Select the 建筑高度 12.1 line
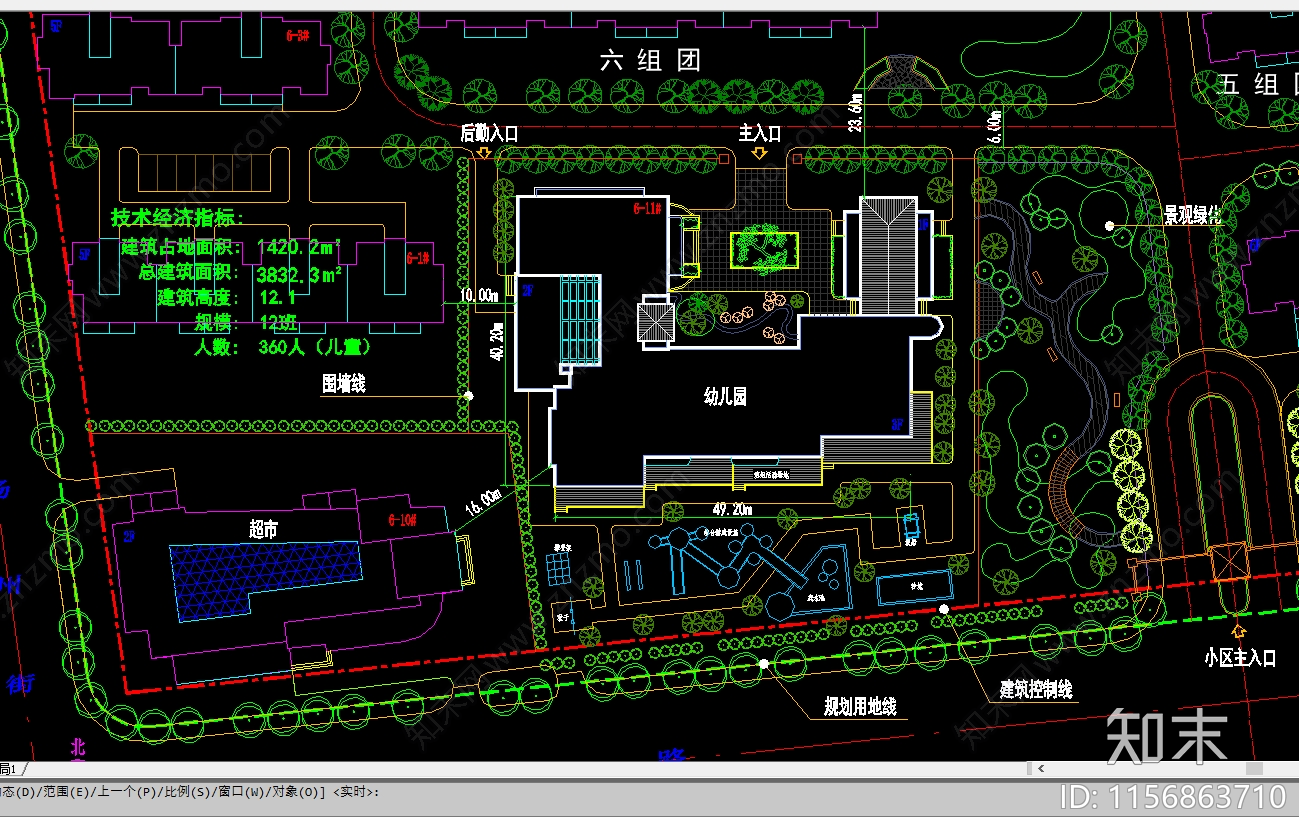The image size is (1299, 836). click(x=226, y=297)
